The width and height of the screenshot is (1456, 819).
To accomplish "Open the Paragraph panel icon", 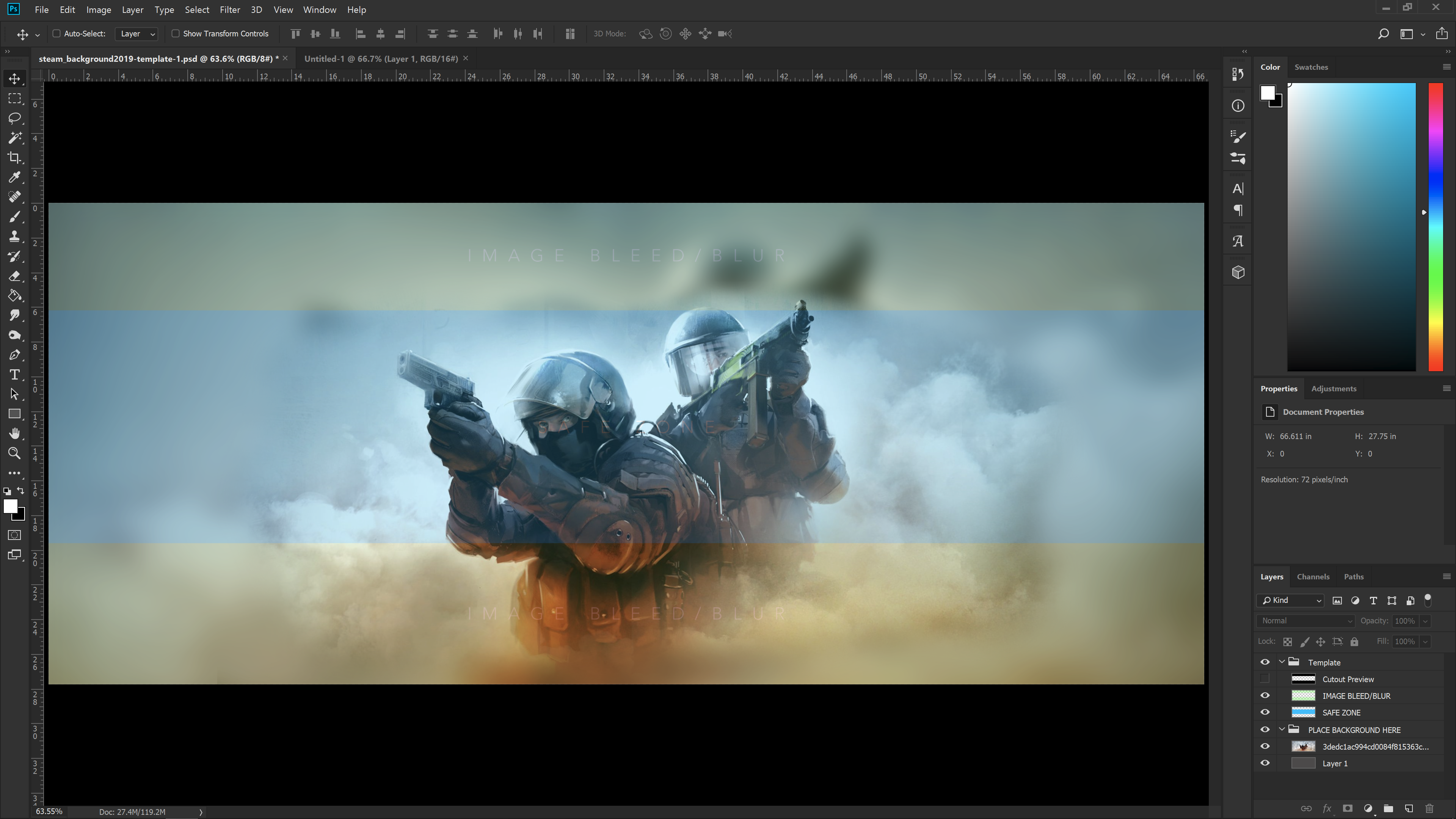I will (x=1238, y=210).
